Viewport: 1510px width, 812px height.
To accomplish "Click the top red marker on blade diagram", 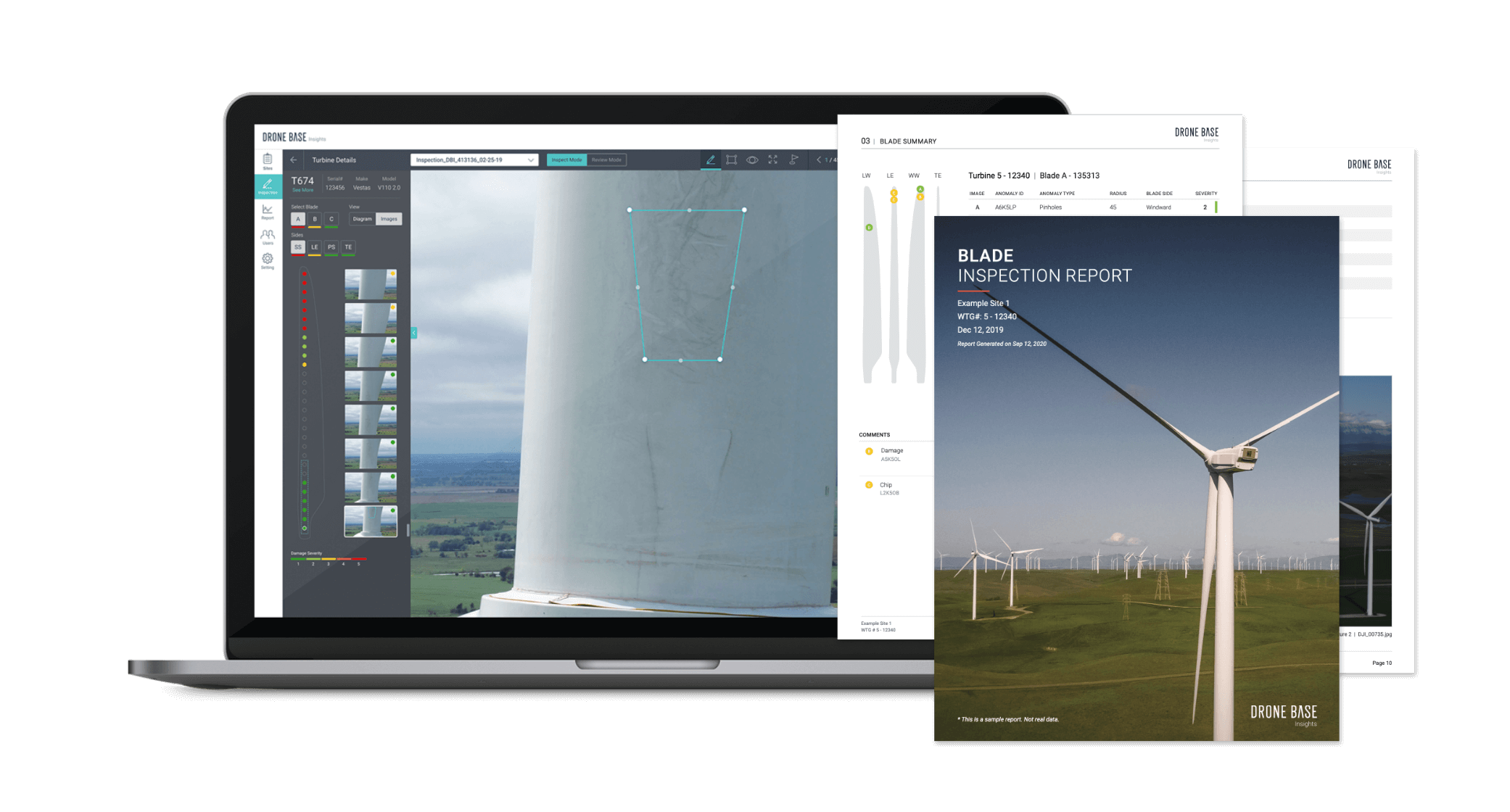I will 305,274.
